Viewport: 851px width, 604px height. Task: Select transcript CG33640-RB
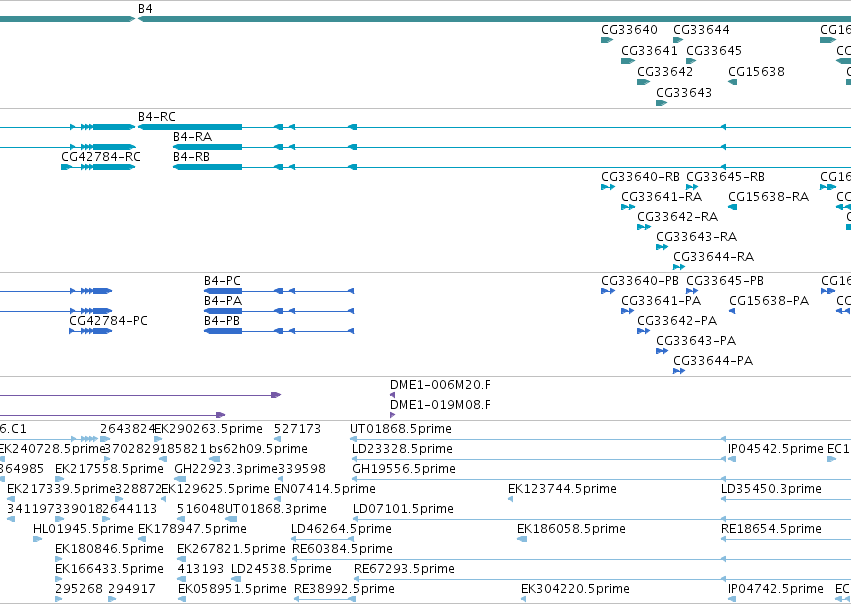pos(640,177)
